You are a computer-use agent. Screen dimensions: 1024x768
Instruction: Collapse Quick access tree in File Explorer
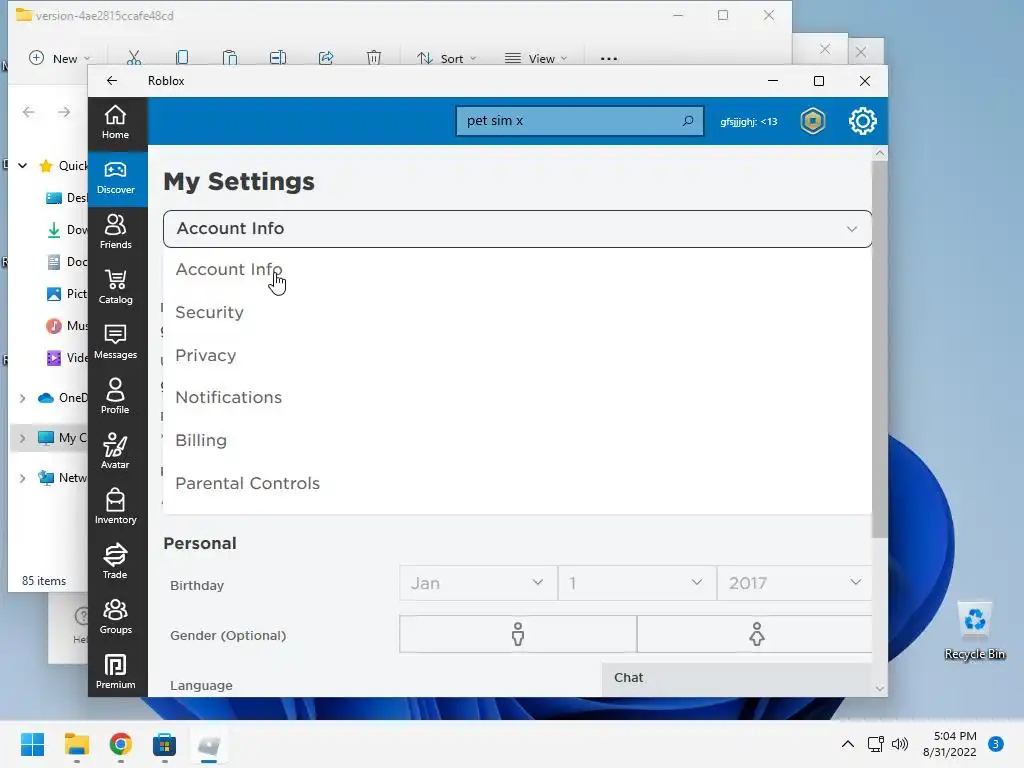[x=22, y=166]
